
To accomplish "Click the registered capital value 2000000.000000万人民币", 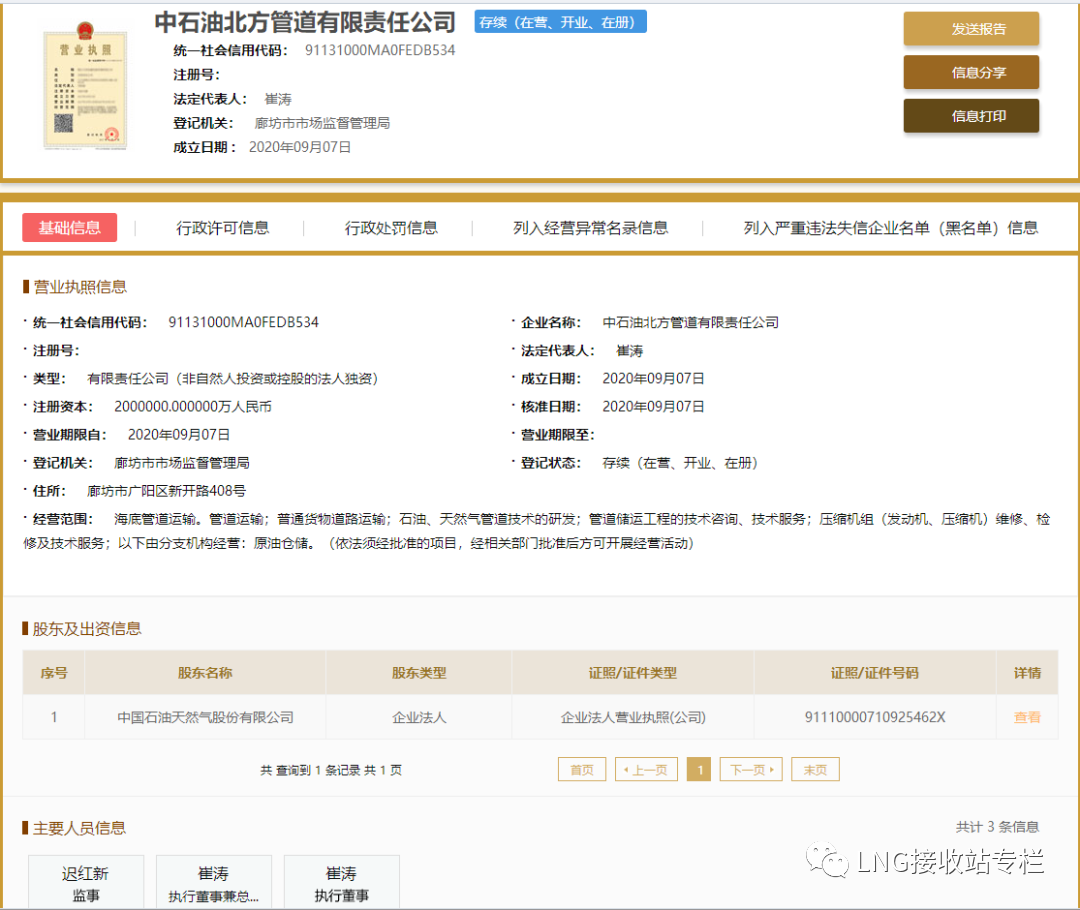I will (193, 407).
